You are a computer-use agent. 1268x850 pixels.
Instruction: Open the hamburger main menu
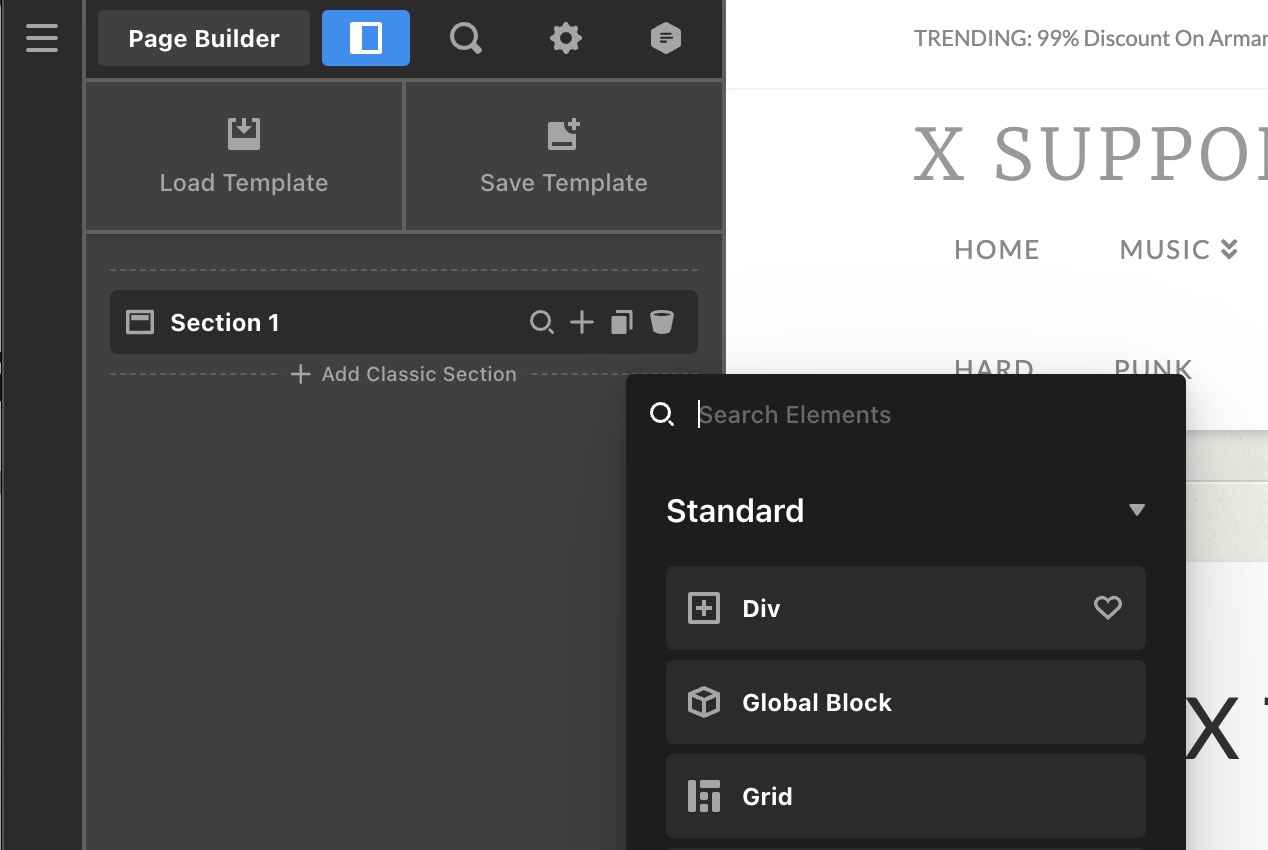coord(42,38)
